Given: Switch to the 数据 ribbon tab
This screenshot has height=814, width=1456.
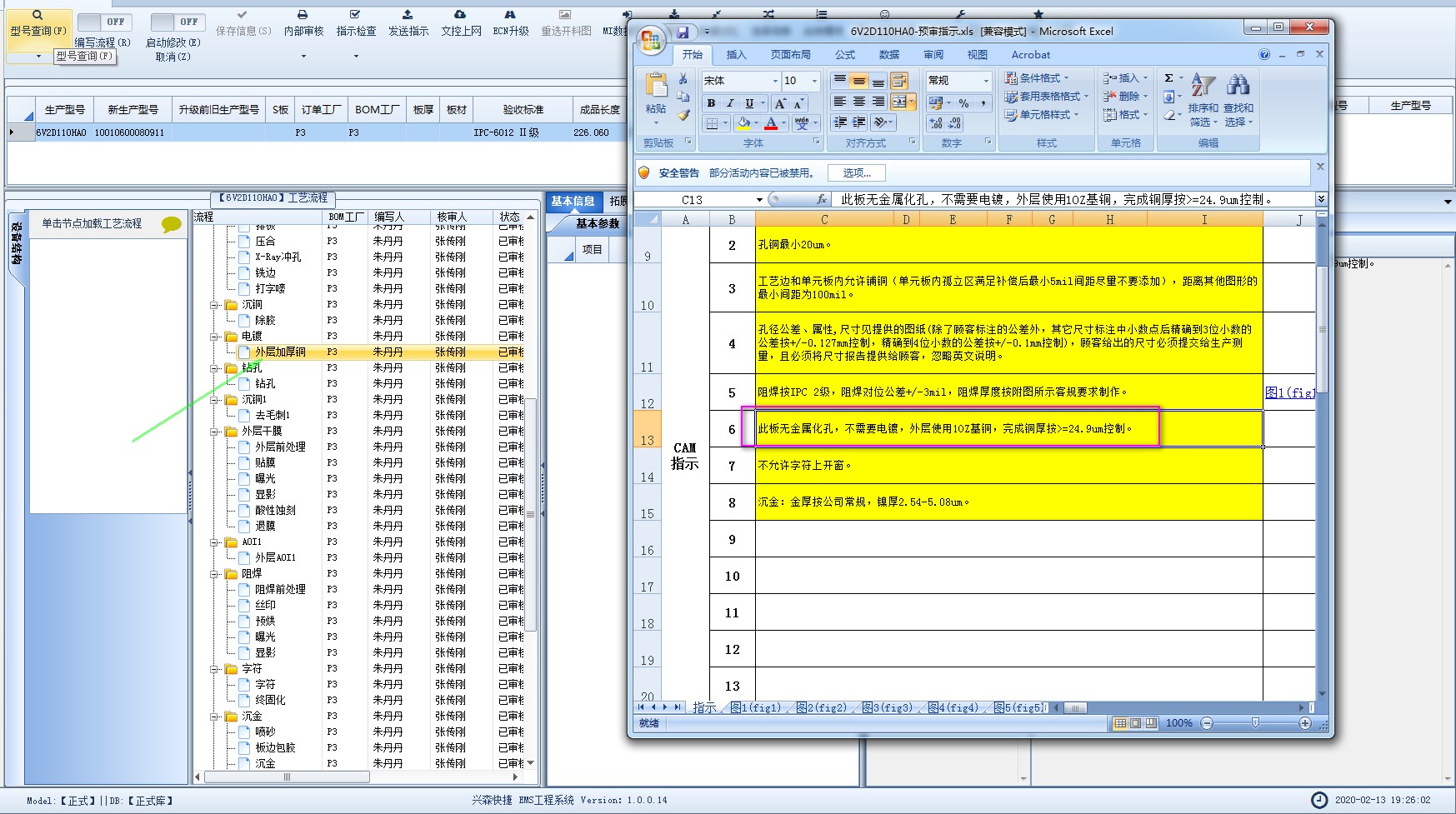Looking at the screenshot, I should point(889,55).
